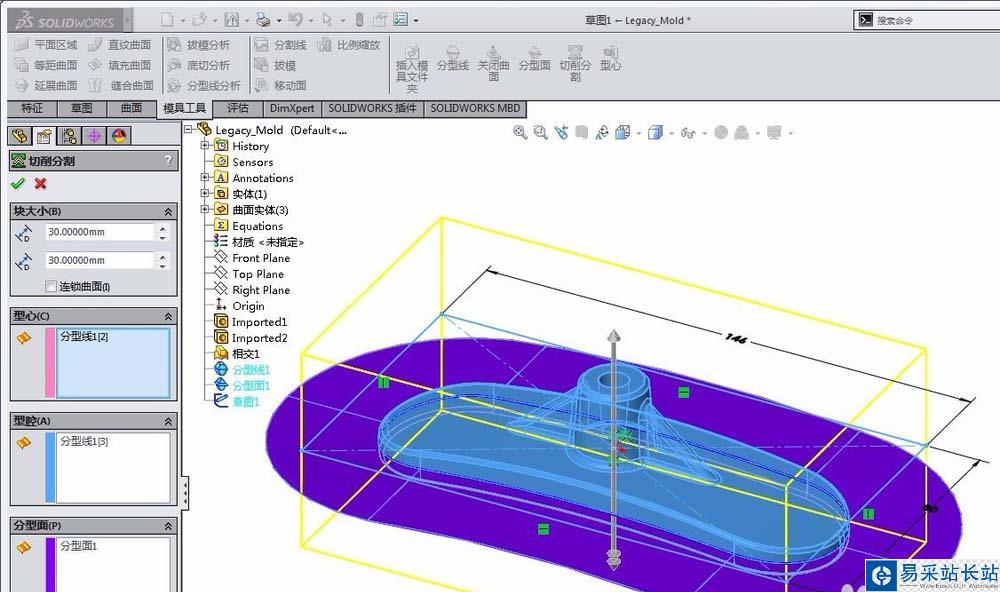Choose the 直纹曲面 ruled surface tool
Image resolution: width=1000 pixels, height=592 pixels.
(121, 45)
